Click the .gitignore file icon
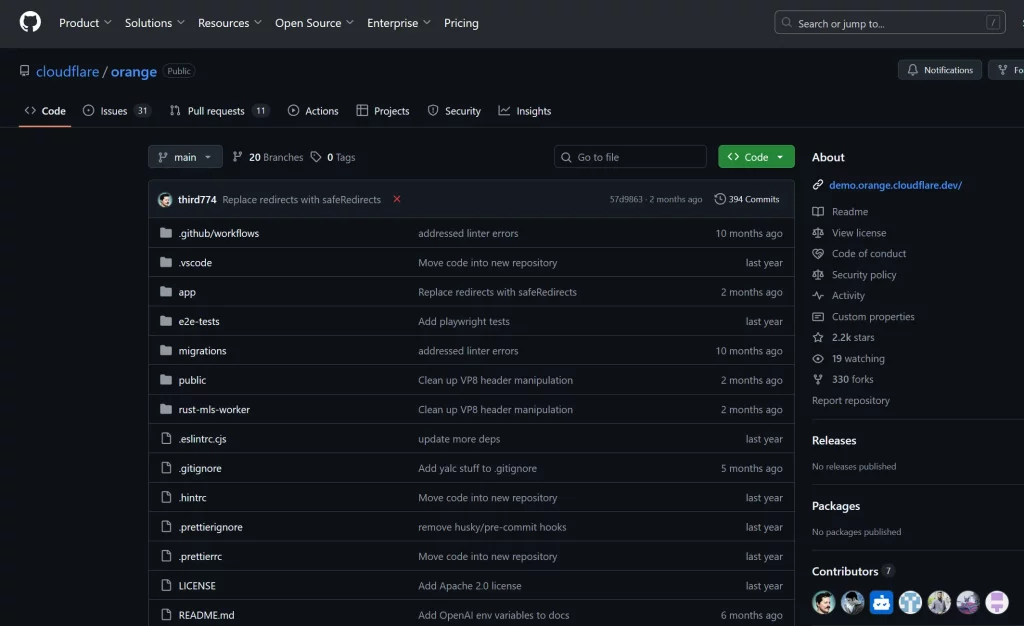Viewport: 1024px width, 626px height. tap(166, 468)
